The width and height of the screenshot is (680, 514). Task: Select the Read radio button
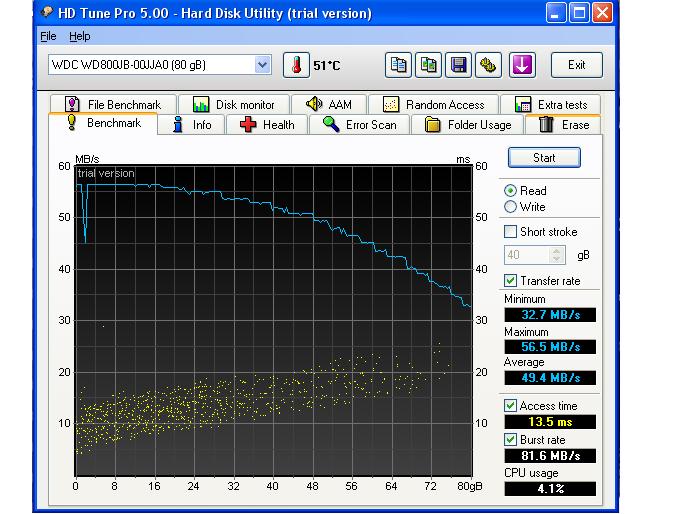[x=510, y=191]
